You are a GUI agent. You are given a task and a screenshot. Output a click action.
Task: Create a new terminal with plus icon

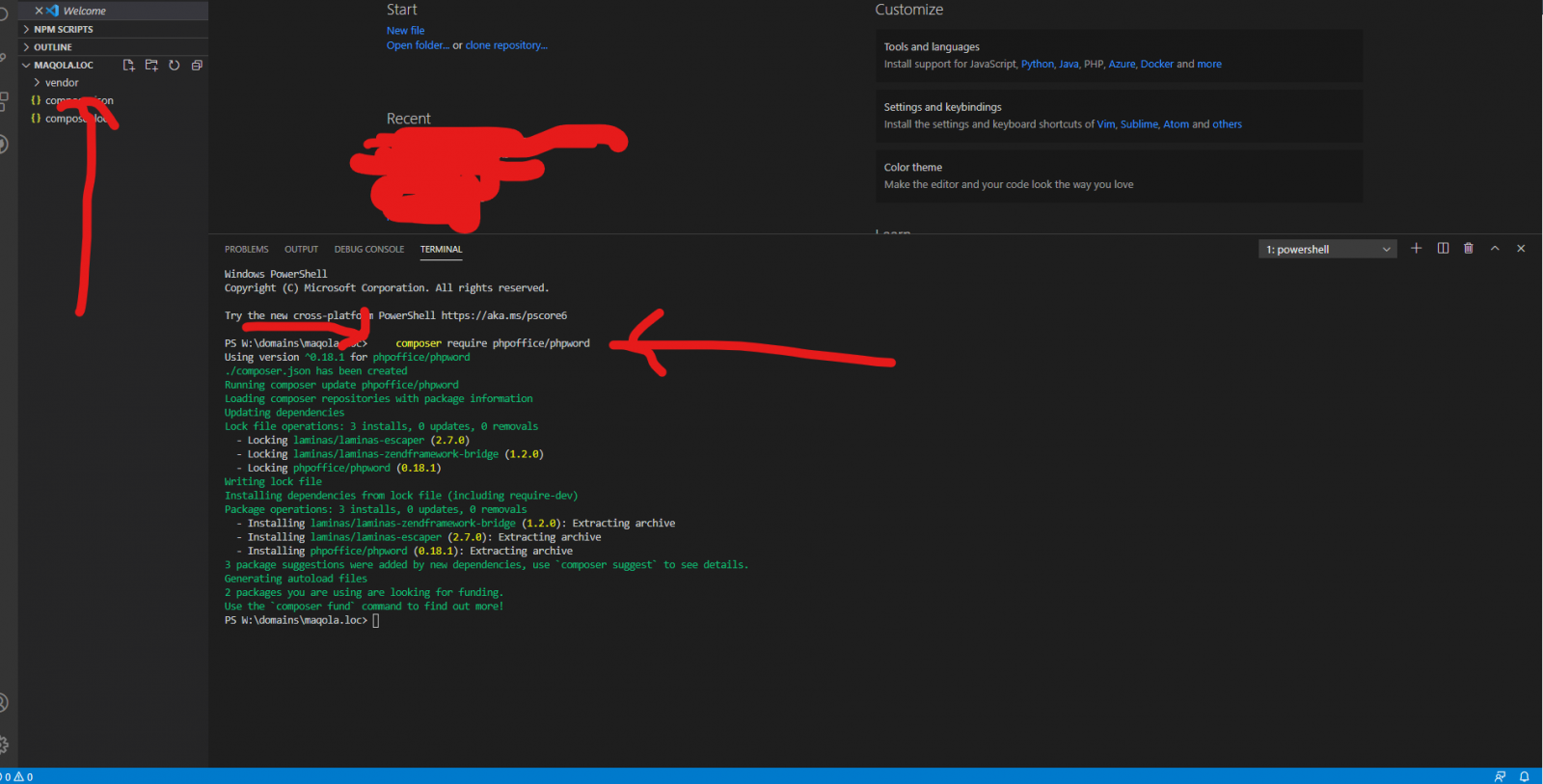pos(1416,249)
